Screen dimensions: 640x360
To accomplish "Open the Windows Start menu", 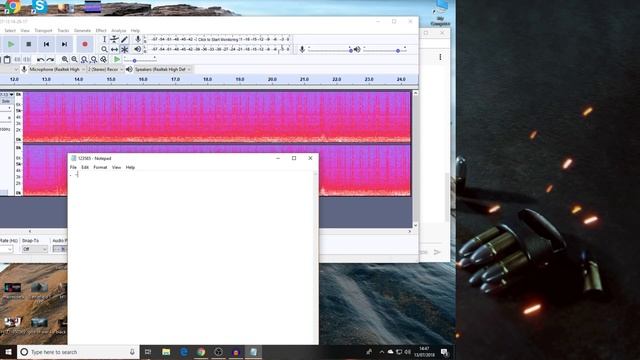I will pyautogui.click(x=8, y=352).
